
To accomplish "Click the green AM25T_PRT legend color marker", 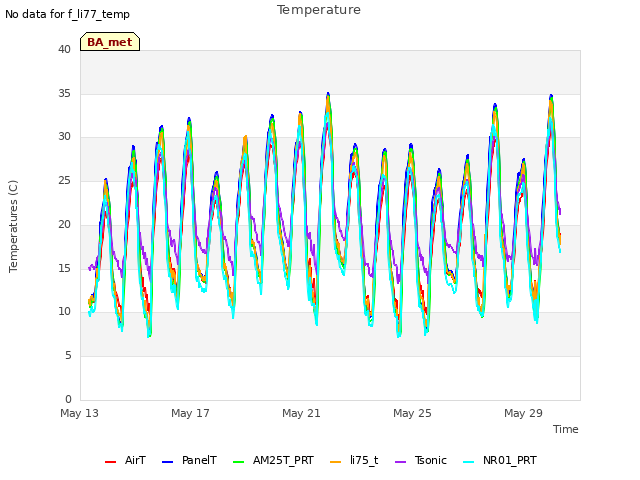I will (x=238, y=462).
